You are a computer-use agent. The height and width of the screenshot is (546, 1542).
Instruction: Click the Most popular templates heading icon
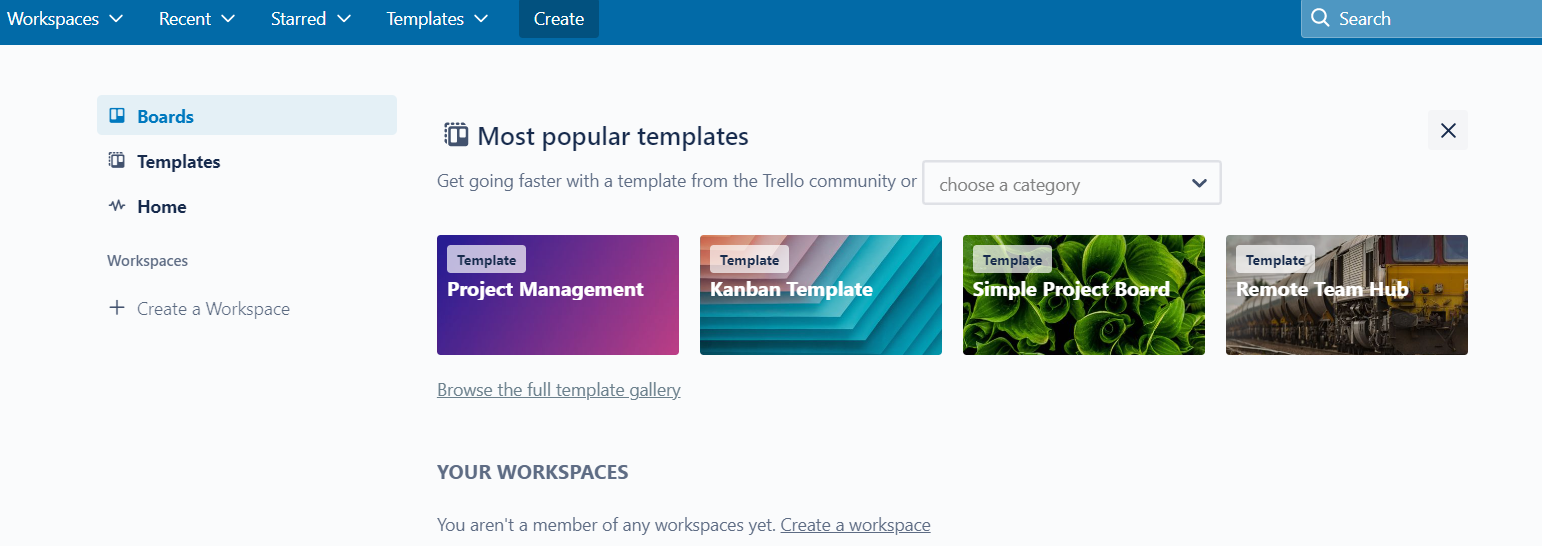456,134
